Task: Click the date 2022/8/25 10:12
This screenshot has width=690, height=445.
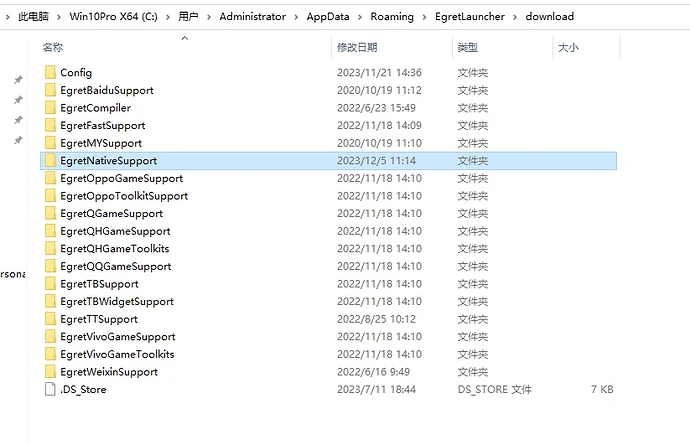Action: point(376,319)
